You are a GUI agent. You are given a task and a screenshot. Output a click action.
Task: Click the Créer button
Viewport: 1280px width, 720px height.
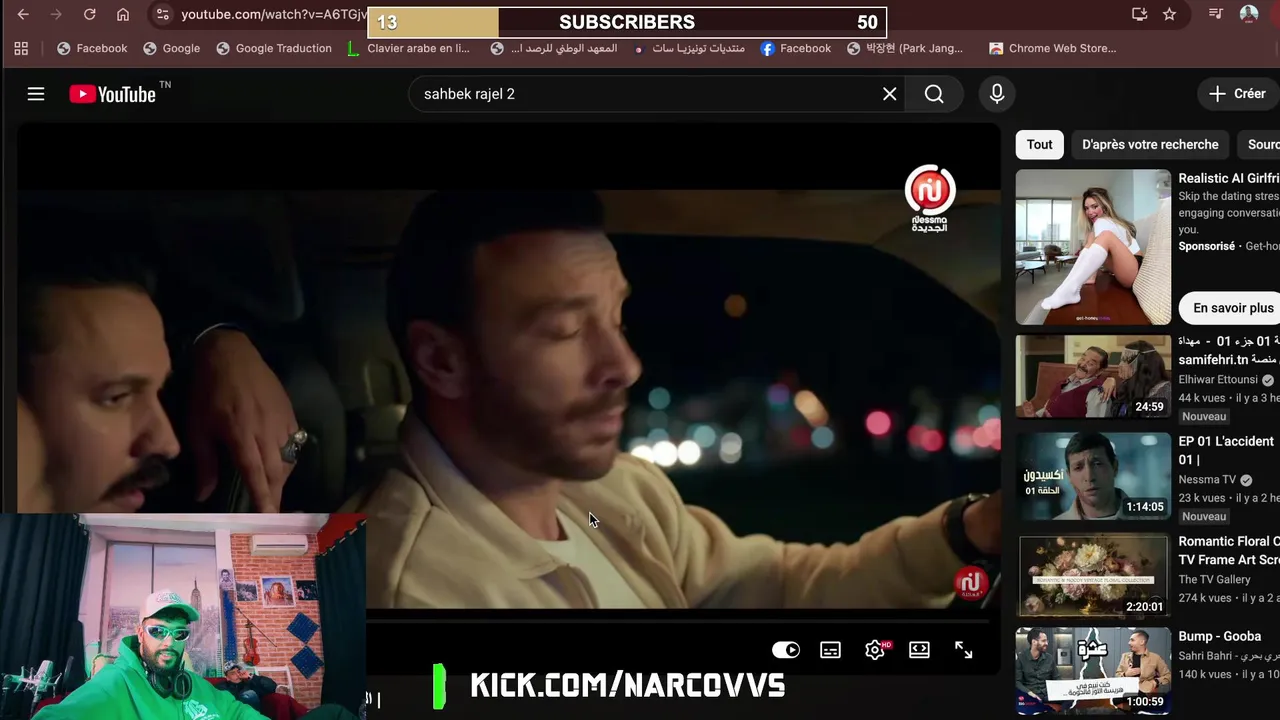[x=1238, y=94]
